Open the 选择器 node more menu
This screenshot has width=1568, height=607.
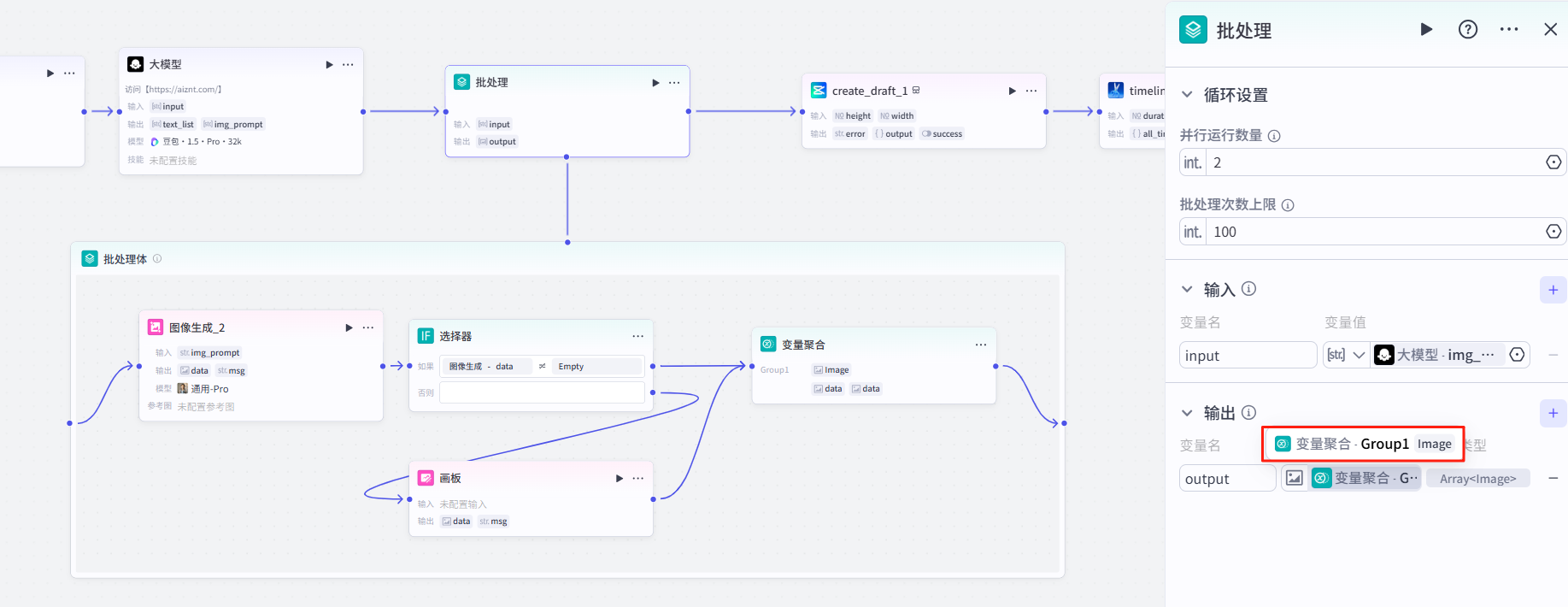[637, 336]
